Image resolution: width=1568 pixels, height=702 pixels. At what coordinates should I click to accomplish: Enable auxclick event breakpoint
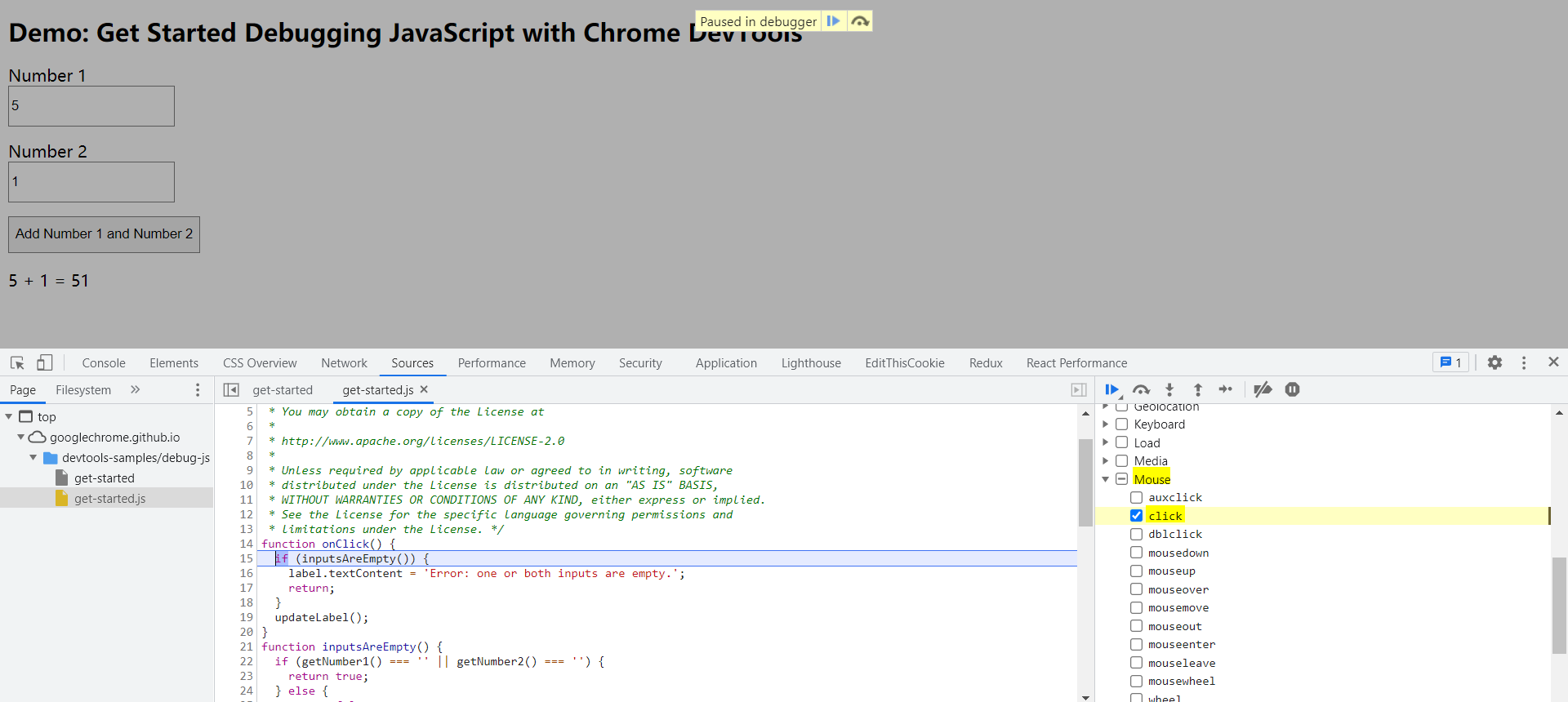[x=1136, y=497]
